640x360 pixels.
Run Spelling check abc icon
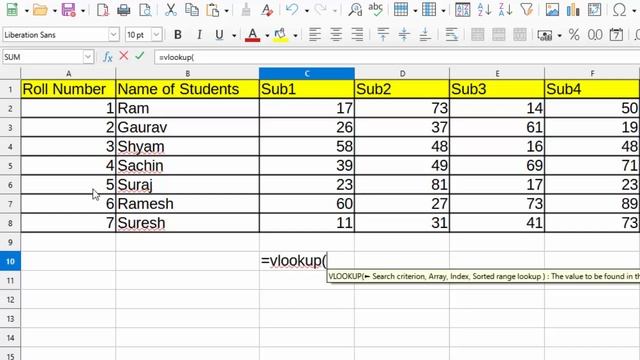[376, 9]
